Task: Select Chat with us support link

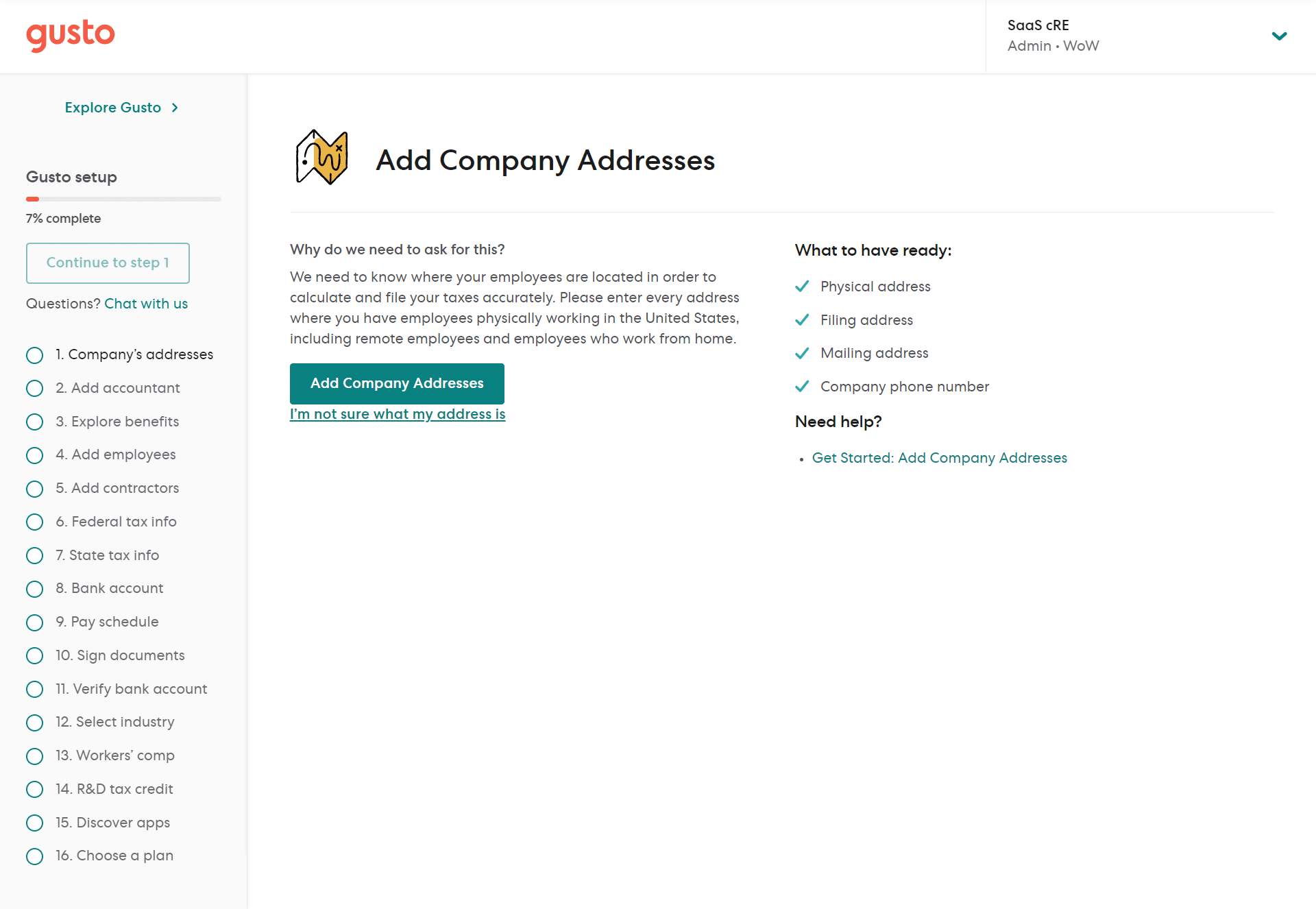Action: [146, 303]
